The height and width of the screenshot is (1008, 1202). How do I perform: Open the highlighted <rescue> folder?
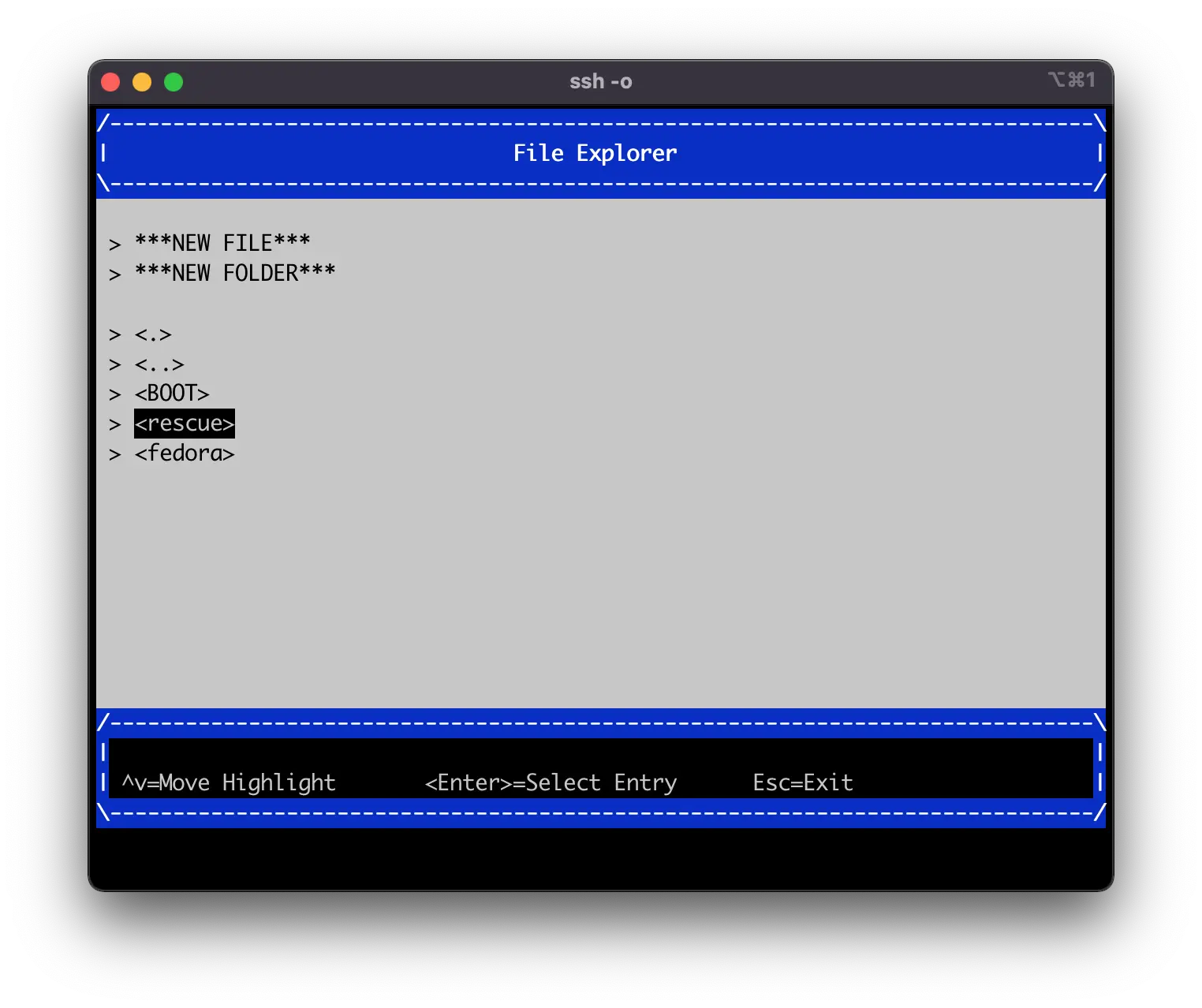[185, 424]
